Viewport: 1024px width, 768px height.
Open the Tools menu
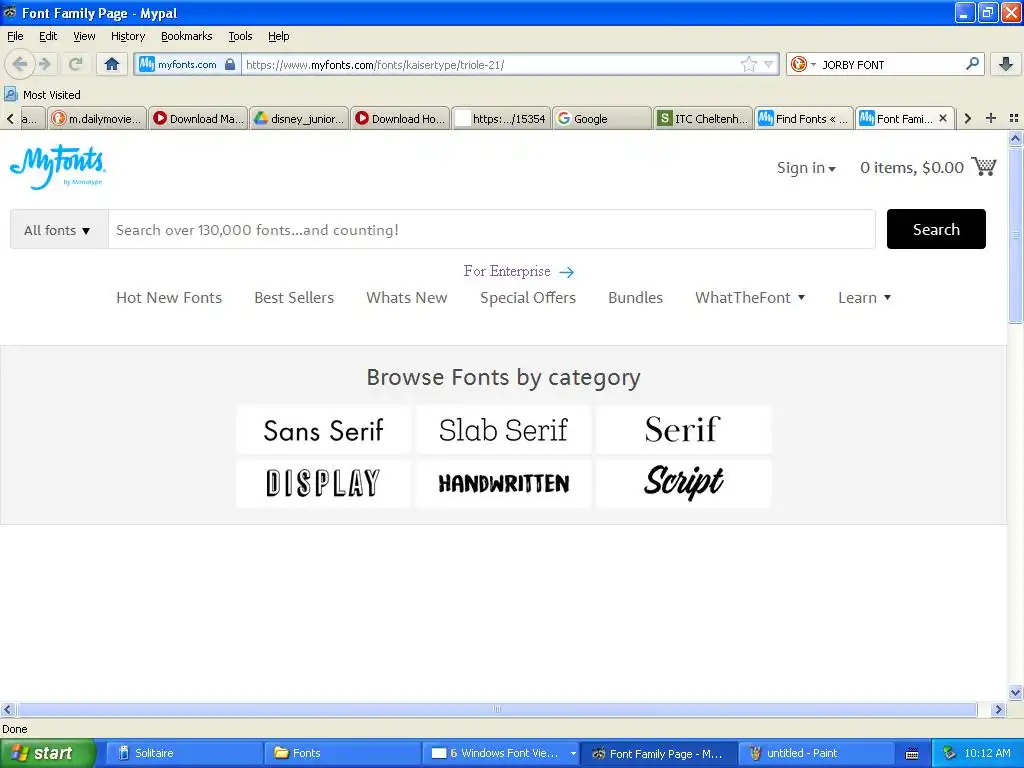click(x=240, y=36)
